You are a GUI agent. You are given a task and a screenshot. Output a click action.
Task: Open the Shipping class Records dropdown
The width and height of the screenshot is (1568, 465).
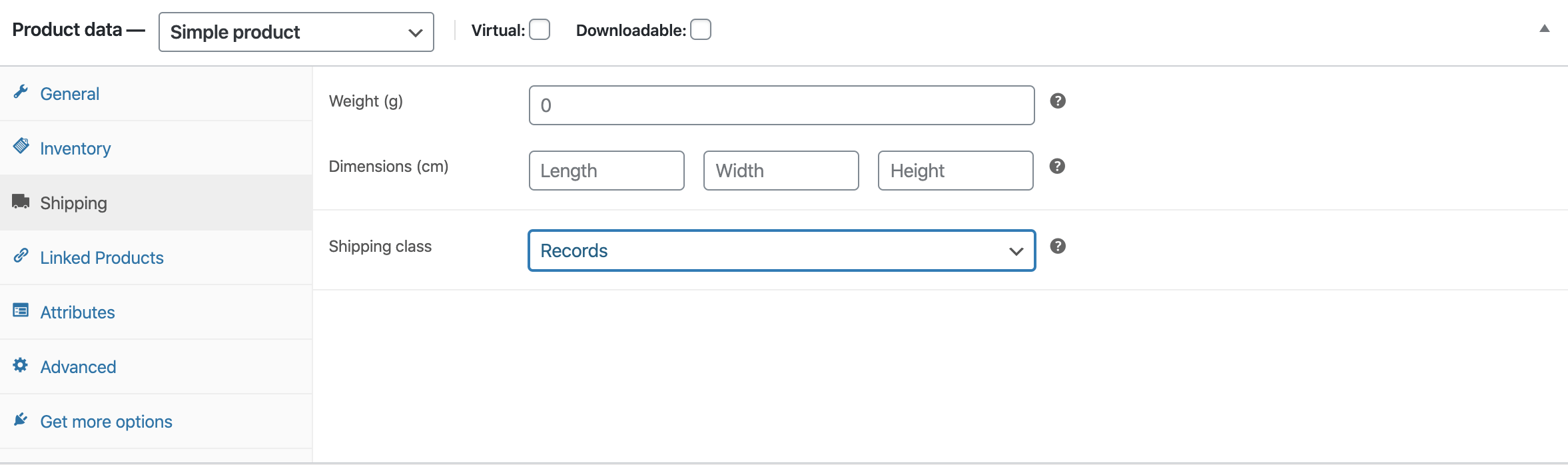pos(781,250)
